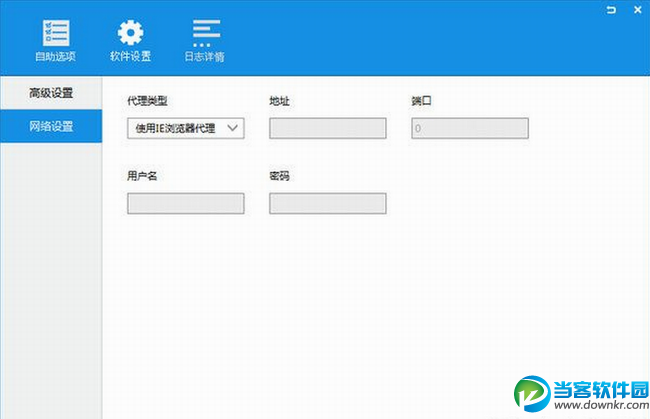Click the 端口 input field
This screenshot has height=419, width=650.
click(x=470, y=128)
